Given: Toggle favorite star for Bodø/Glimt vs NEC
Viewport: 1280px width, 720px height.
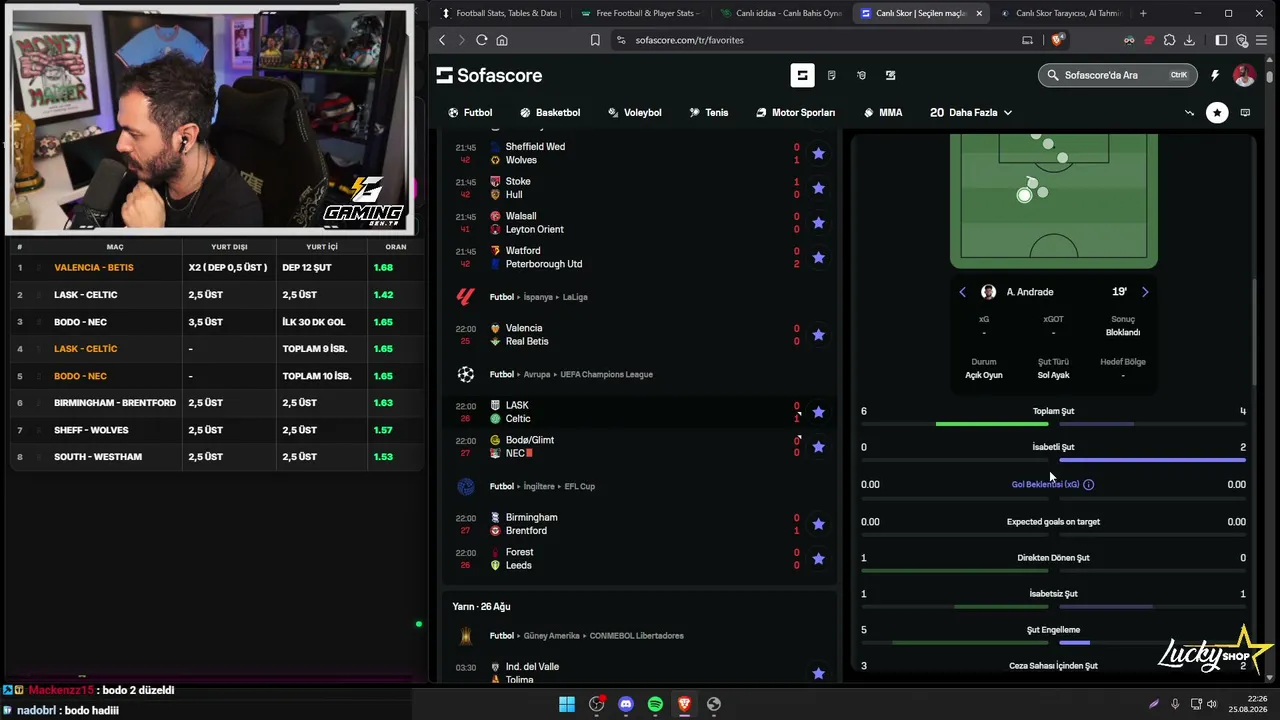Looking at the screenshot, I should pyautogui.click(x=819, y=447).
